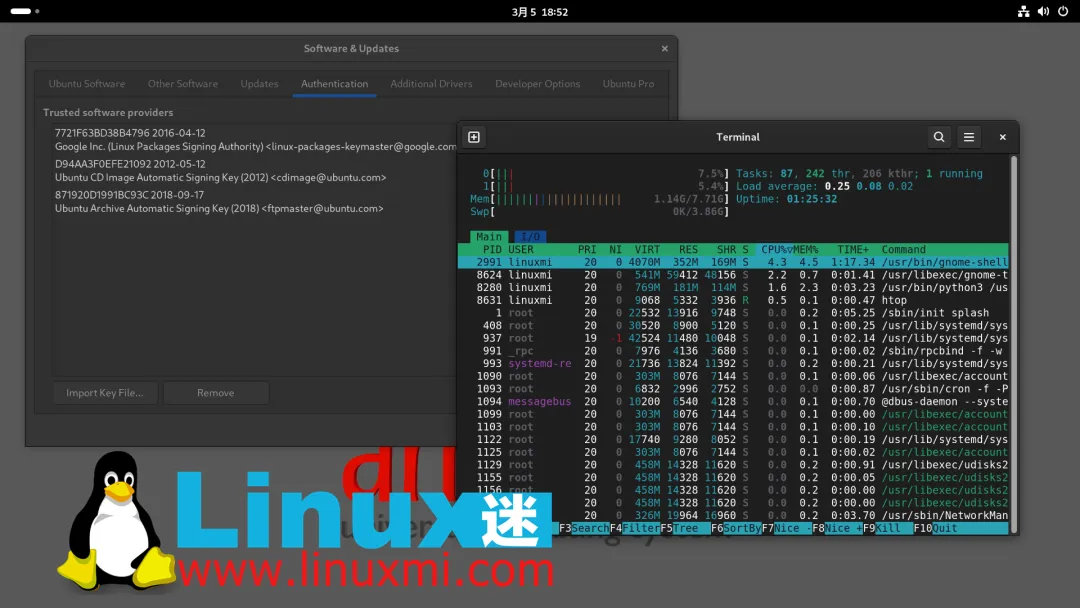The width and height of the screenshot is (1080, 608).
Task: Click the Import Key File... button
Action: [x=105, y=392]
